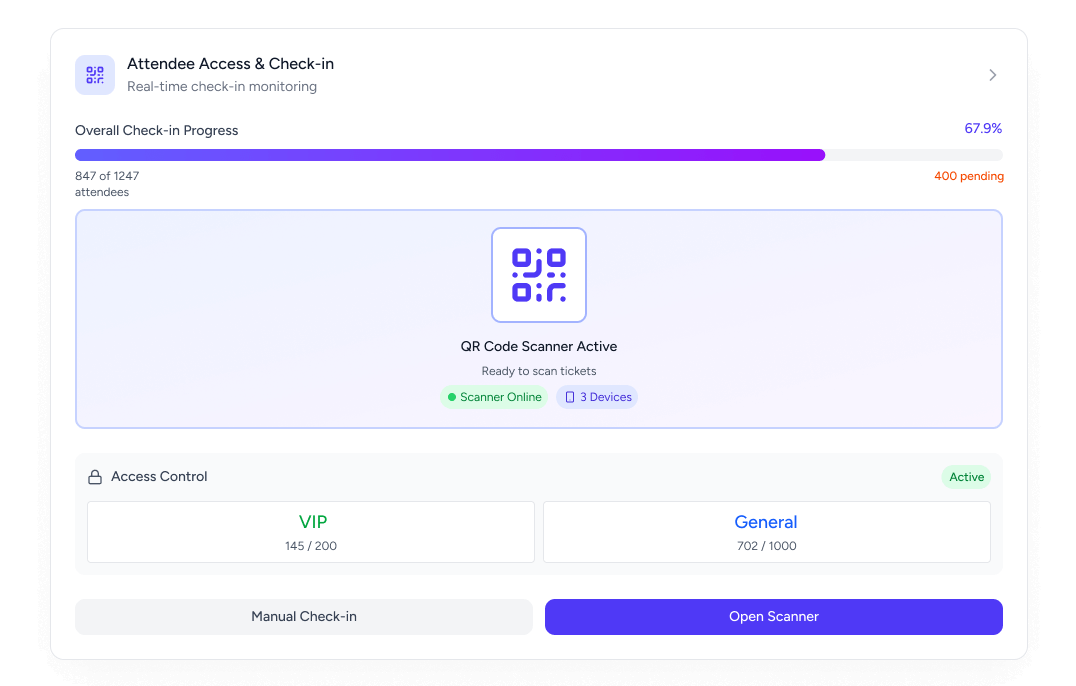Open the 3 Devices badge
Screen dimensions: 1076x686
597,397
